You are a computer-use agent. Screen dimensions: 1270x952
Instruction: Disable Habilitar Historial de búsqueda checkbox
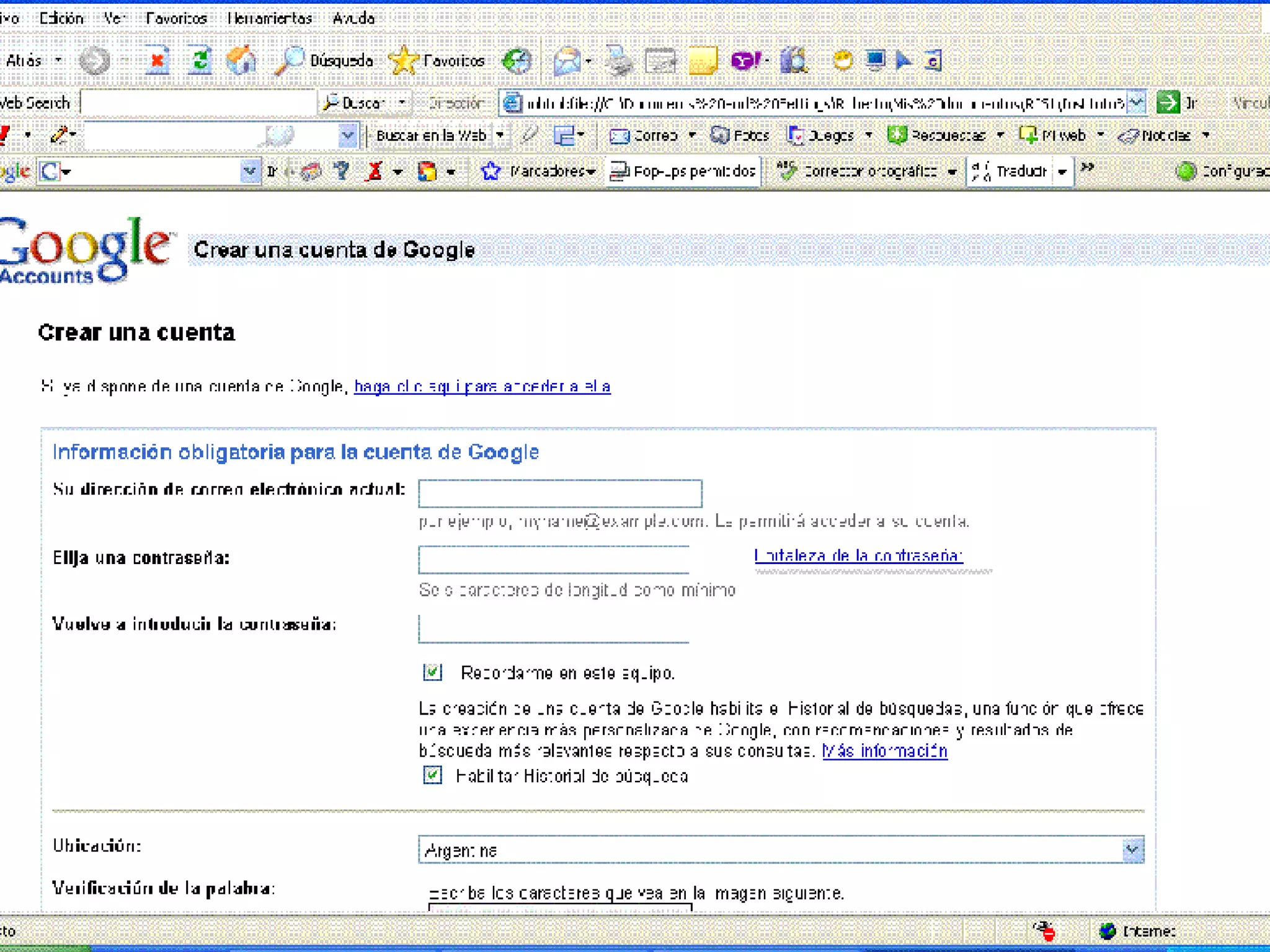pyautogui.click(x=432, y=775)
